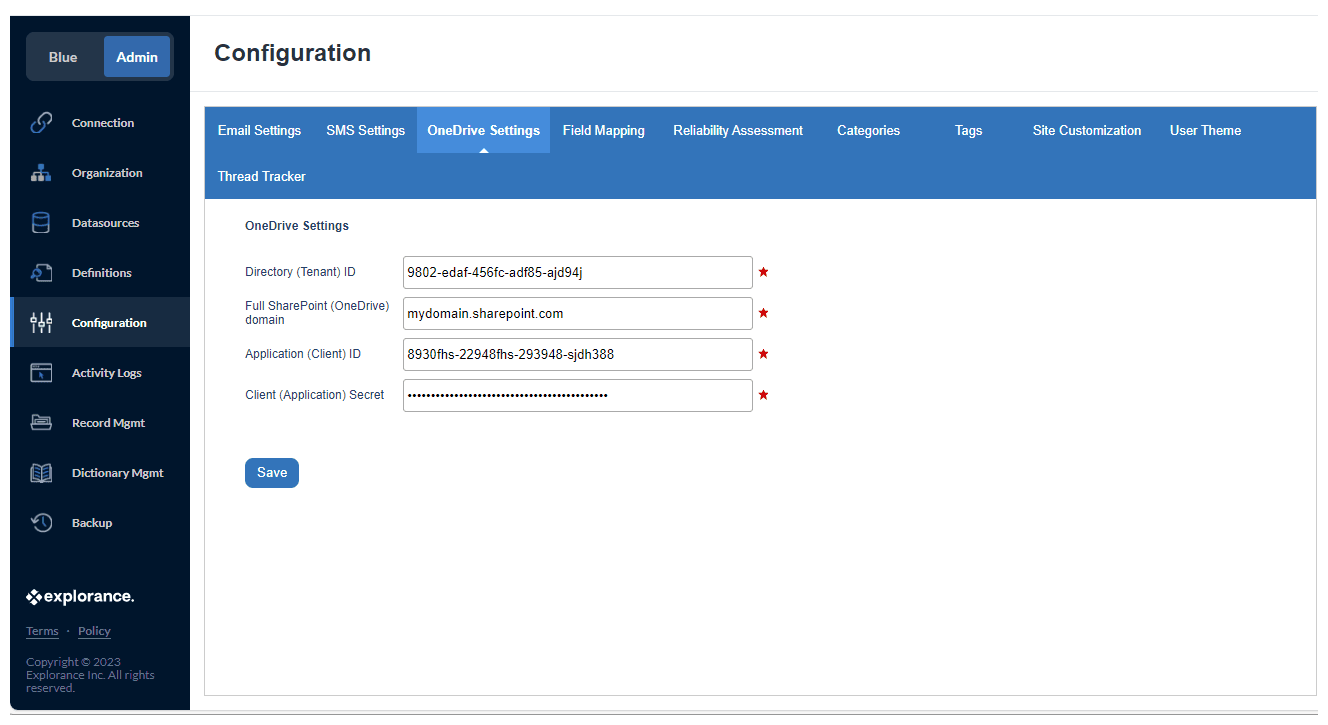The height and width of the screenshot is (725, 1328).
Task: Click into the Client (Application) Secret field
Action: [x=577, y=395]
